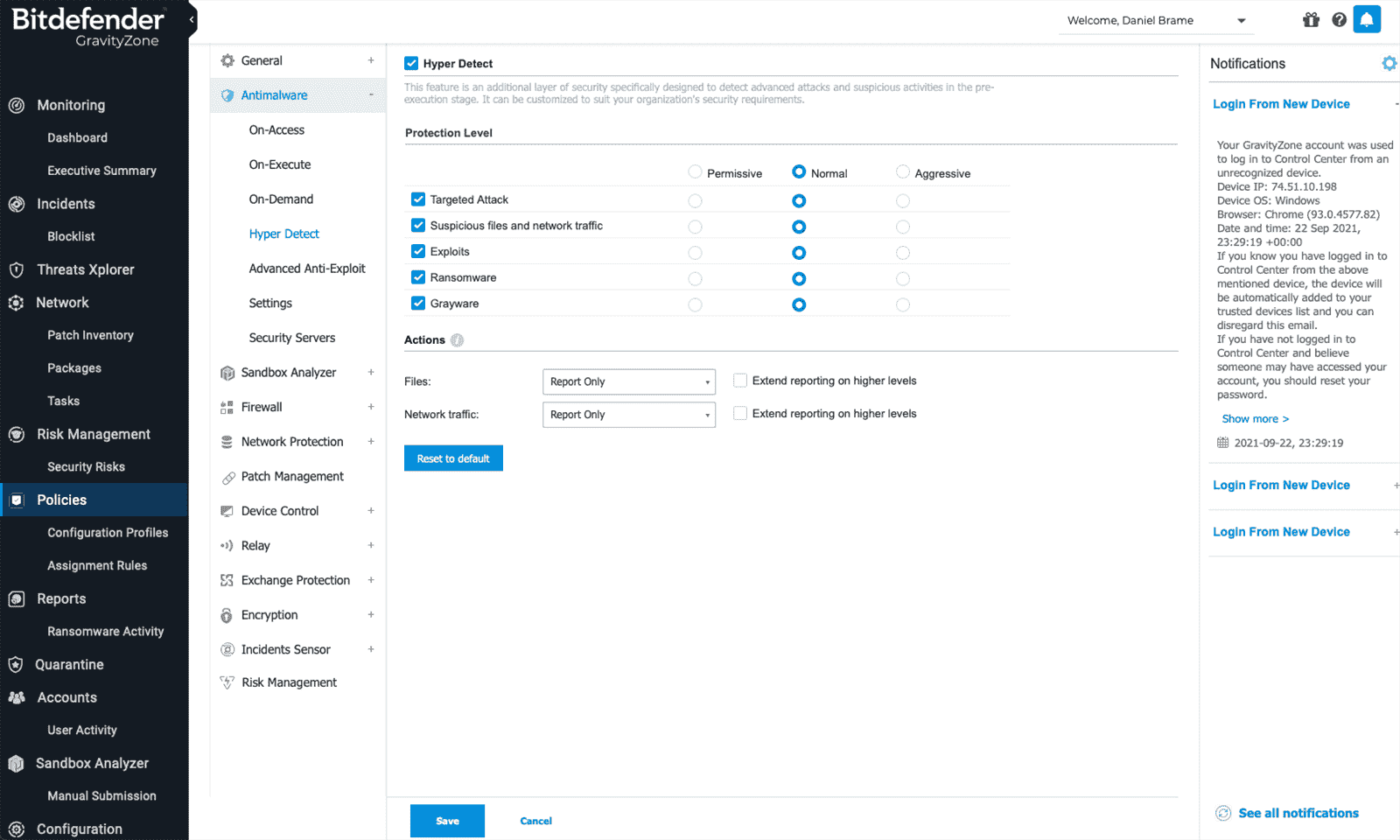Open notification settings gear icon

tap(1389, 63)
